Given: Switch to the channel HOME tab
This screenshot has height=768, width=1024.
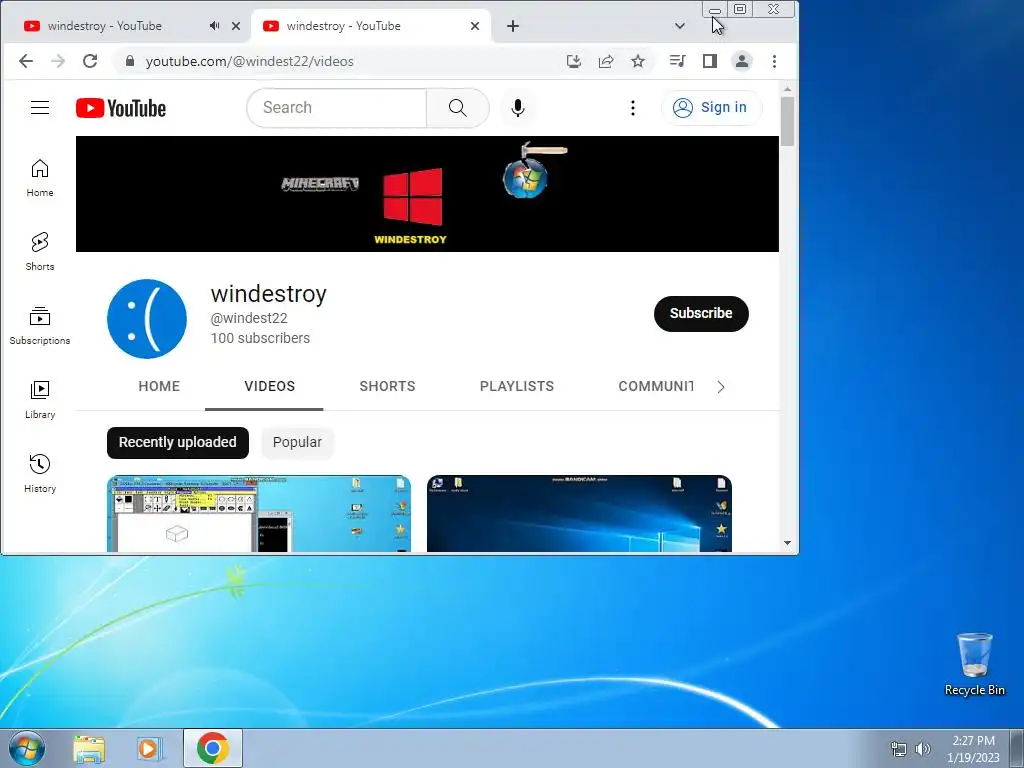Looking at the screenshot, I should [x=159, y=386].
